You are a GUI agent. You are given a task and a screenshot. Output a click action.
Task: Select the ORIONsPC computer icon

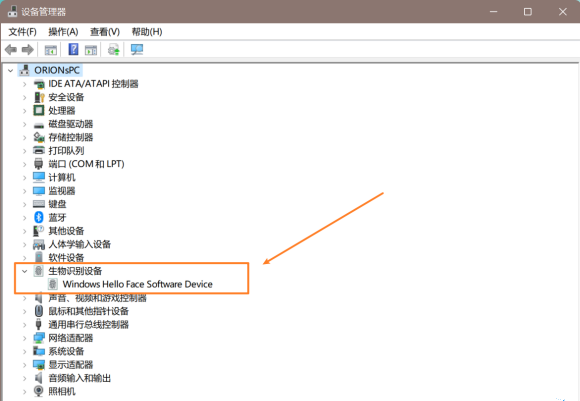click(25, 70)
